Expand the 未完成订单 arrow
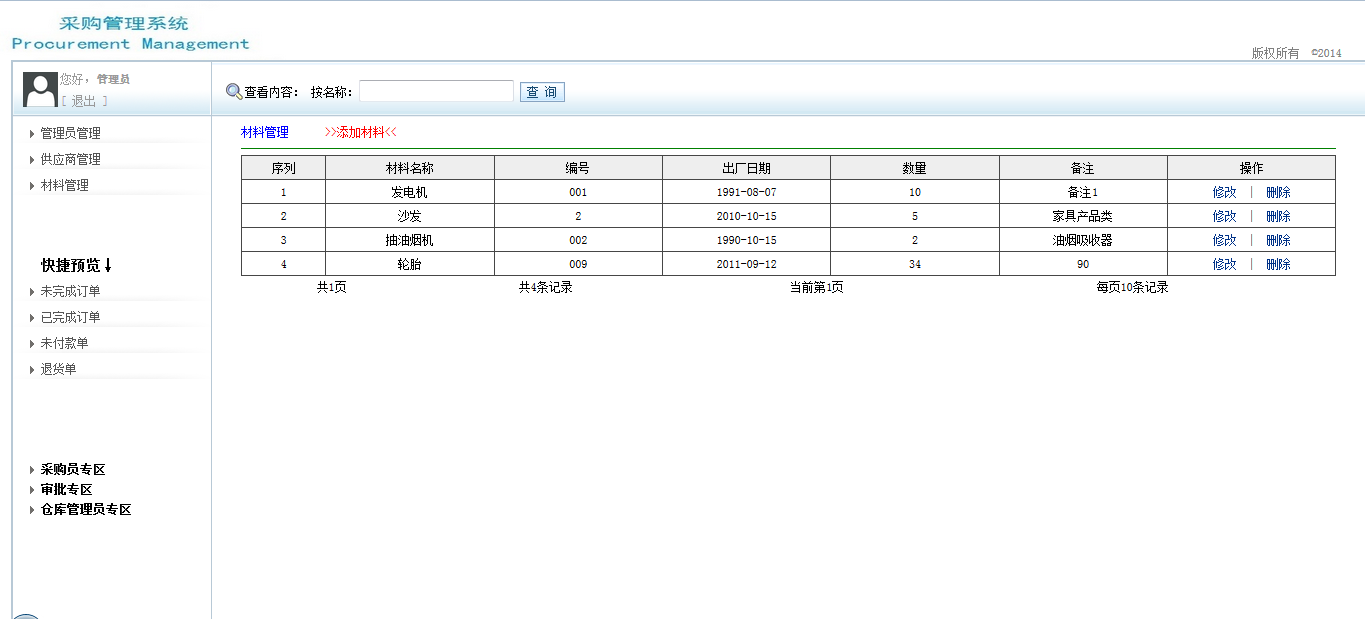 coord(32,292)
